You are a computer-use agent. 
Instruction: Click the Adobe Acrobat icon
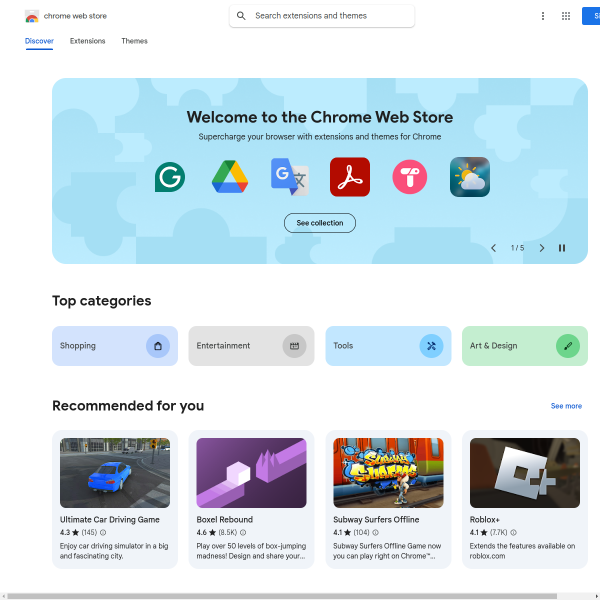click(350, 177)
